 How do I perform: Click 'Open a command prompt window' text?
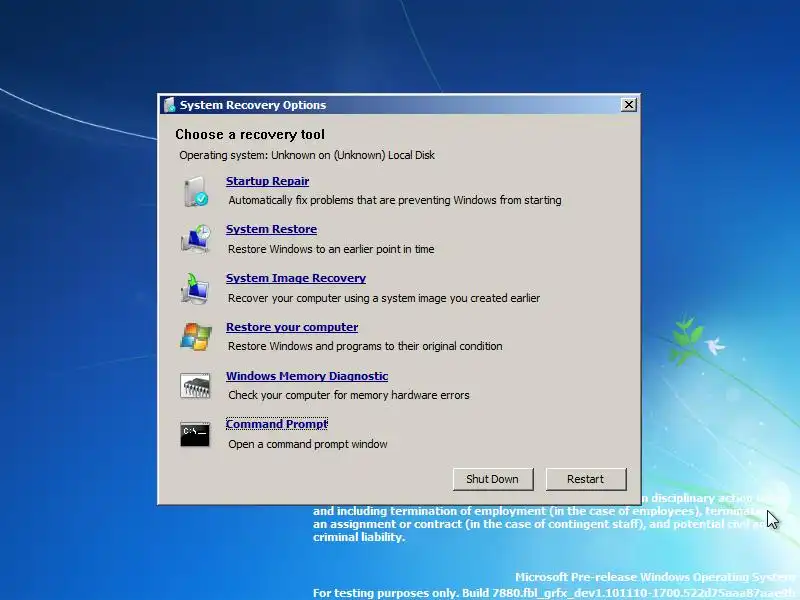click(x=308, y=444)
